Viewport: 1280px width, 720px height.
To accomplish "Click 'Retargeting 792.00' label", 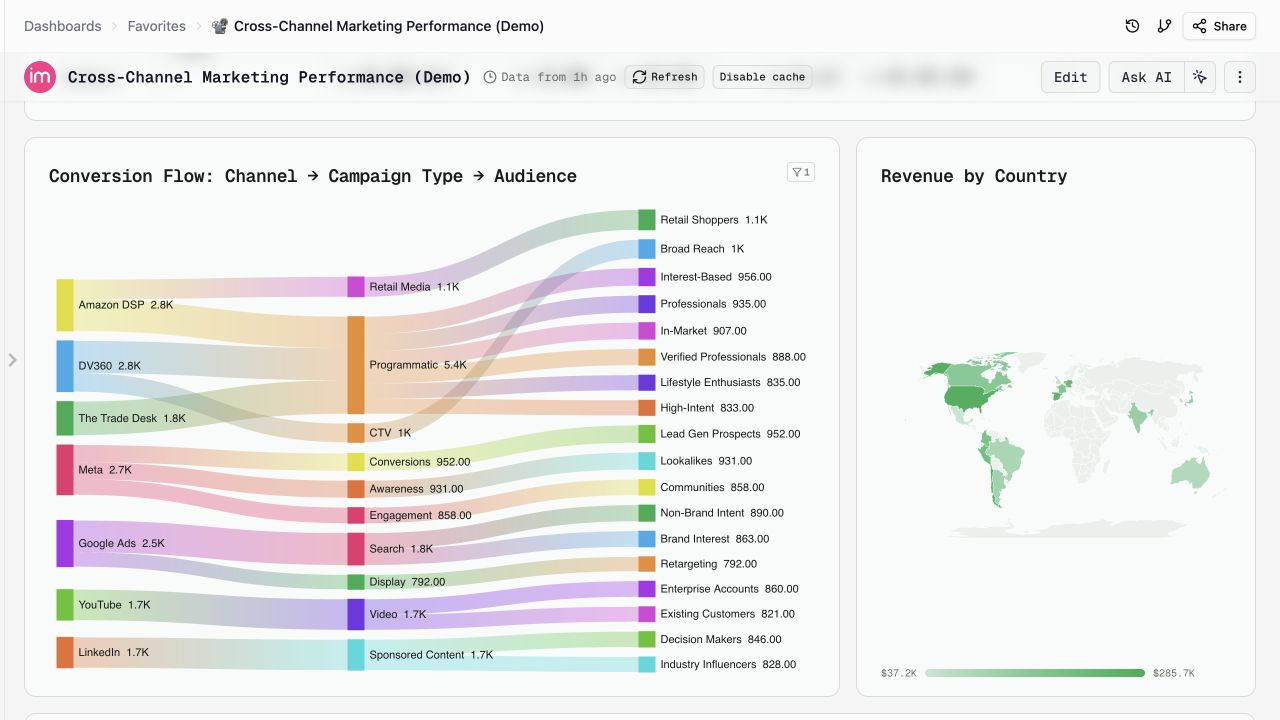I will pyautogui.click(x=708, y=564).
